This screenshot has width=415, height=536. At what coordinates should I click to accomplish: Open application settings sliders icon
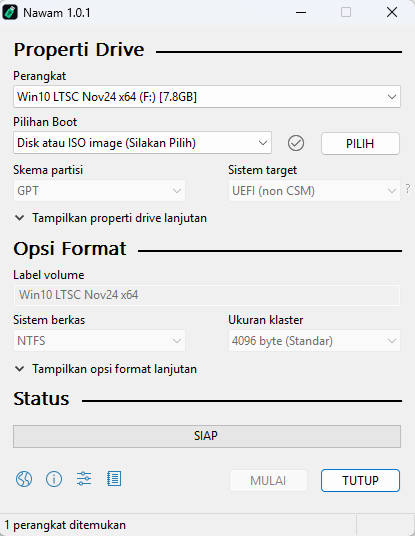click(84, 479)
